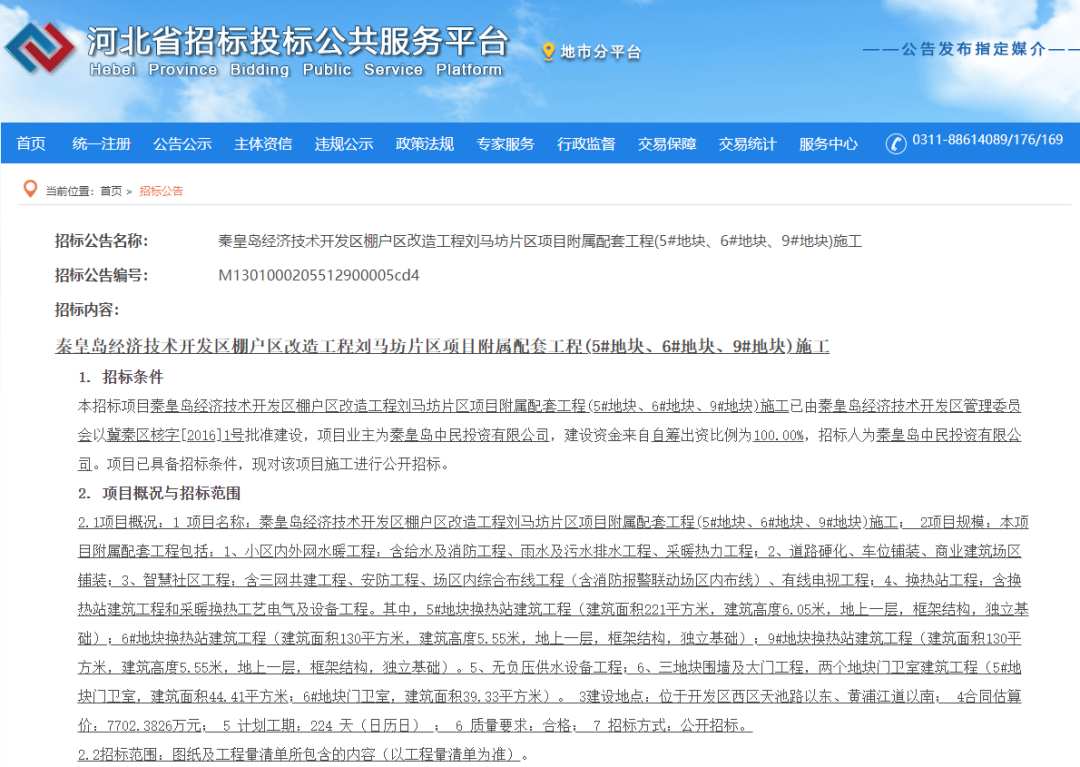
Task: Click the 招标公告名称 label
Action: 101,241
